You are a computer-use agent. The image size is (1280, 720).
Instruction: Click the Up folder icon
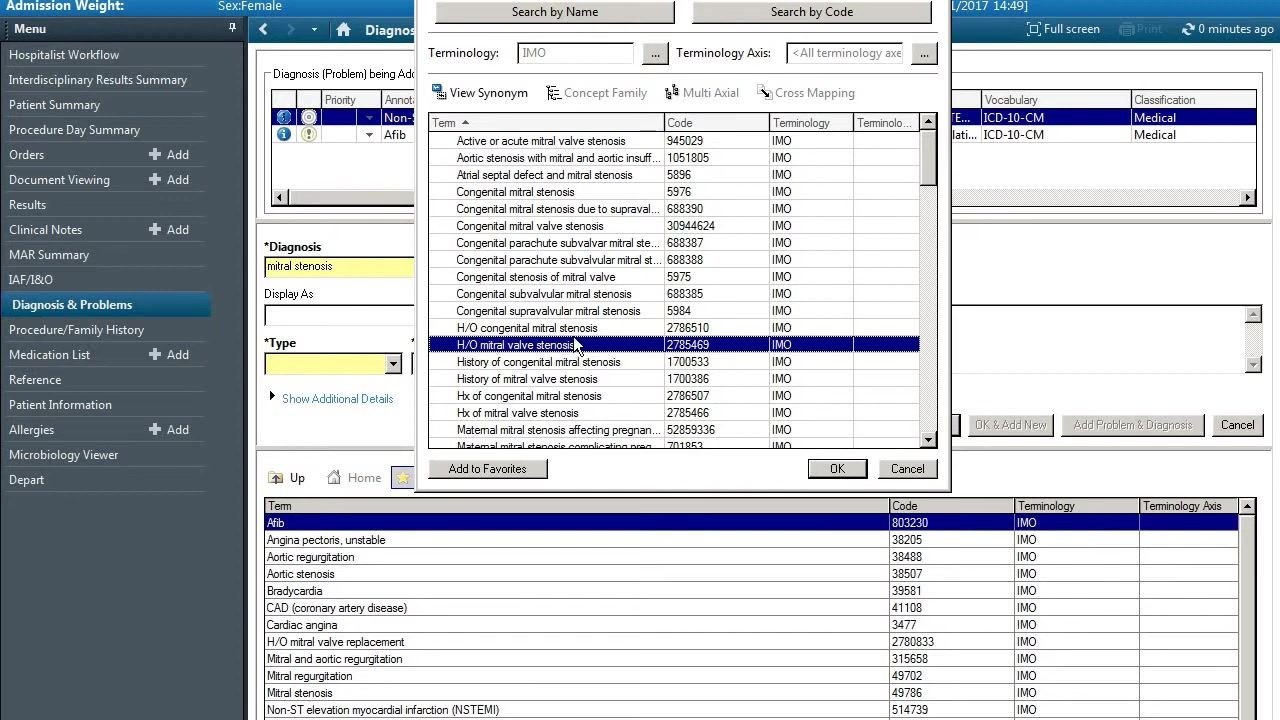tap(276, 478)
